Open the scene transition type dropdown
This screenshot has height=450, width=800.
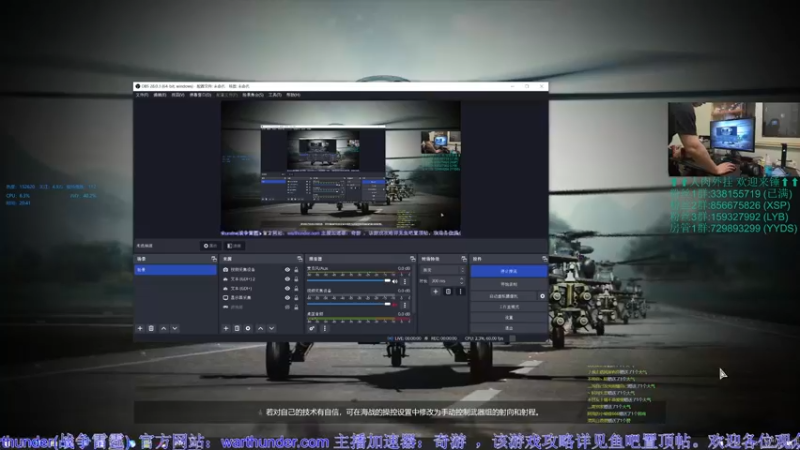(443, 270)
